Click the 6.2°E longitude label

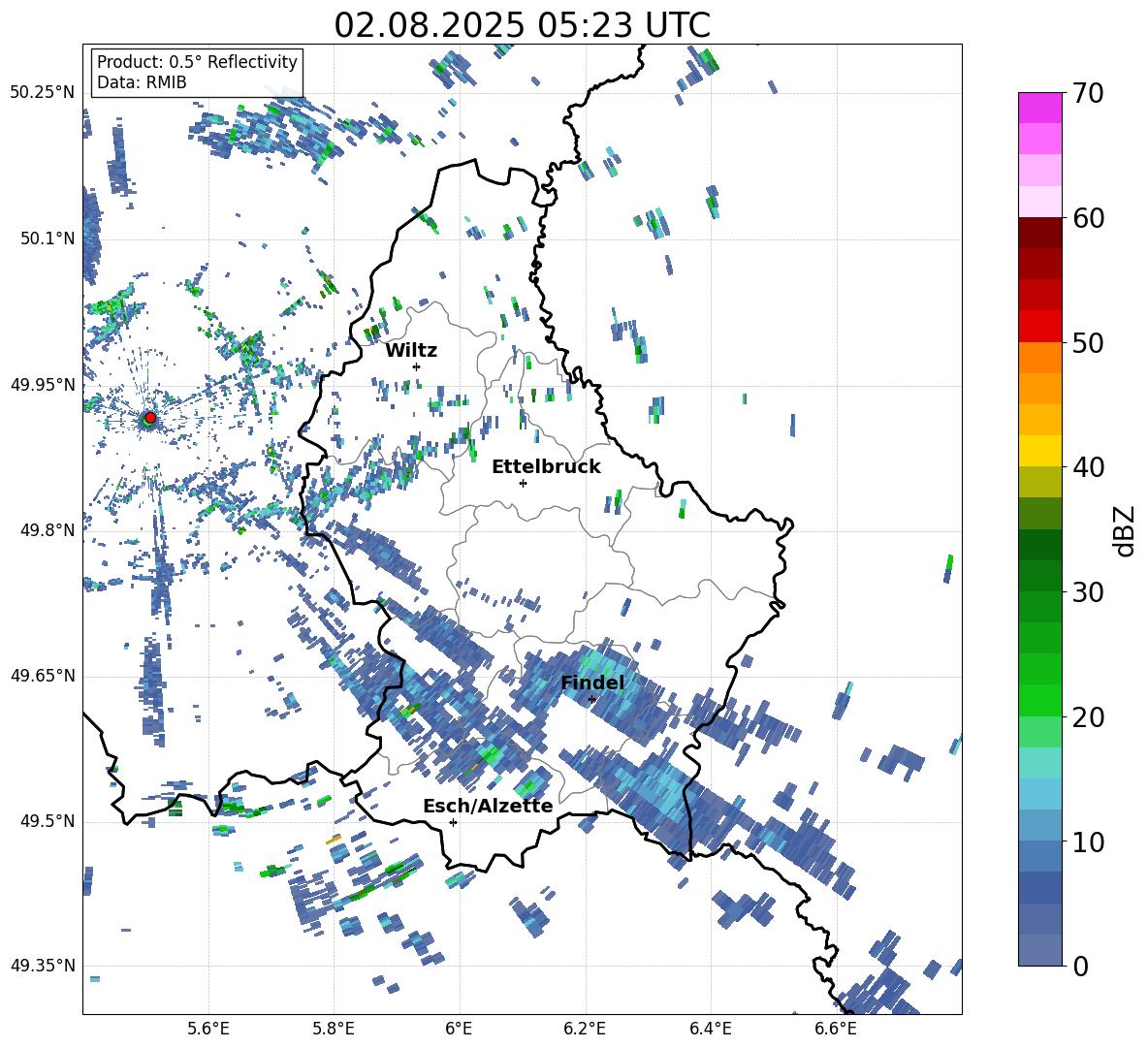pos(585,1029)
